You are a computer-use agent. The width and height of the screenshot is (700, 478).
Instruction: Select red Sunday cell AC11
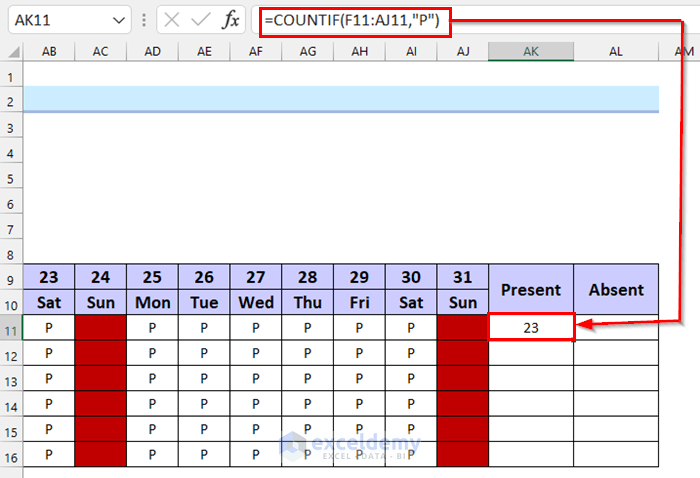pyautogui.click(x=100, y=328)
